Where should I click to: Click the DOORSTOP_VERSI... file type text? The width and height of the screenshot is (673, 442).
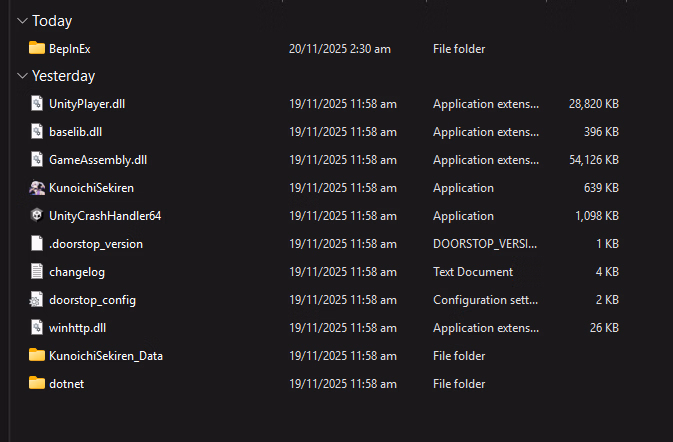[485, 244]
